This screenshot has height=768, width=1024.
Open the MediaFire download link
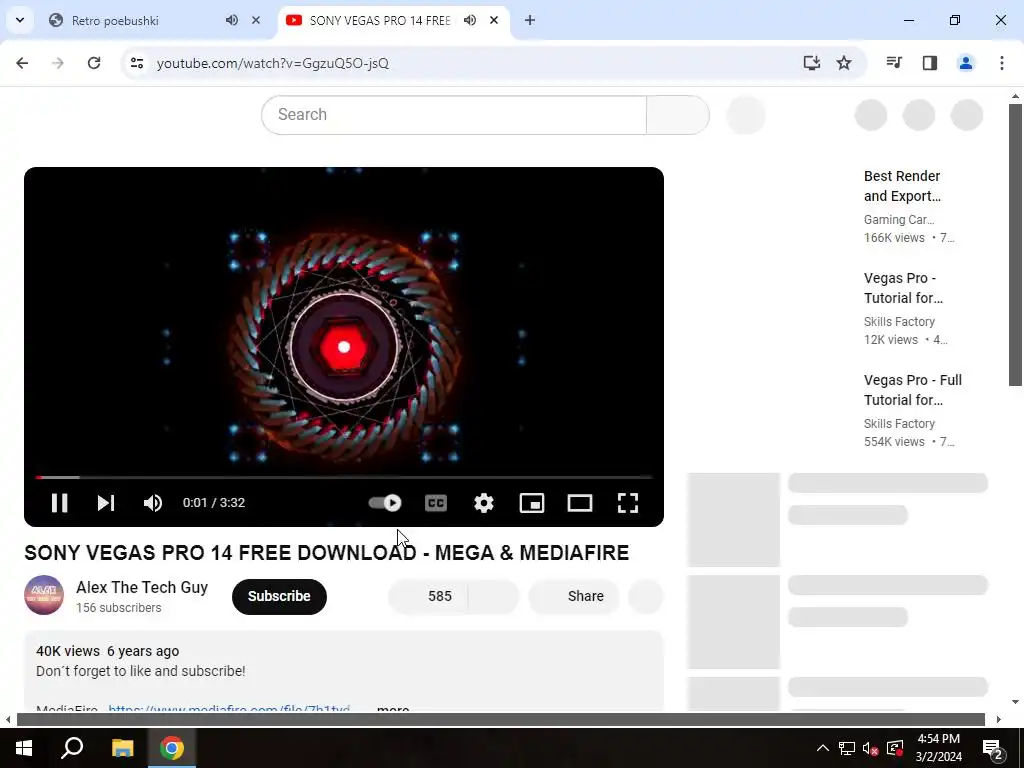click(229, 709)
